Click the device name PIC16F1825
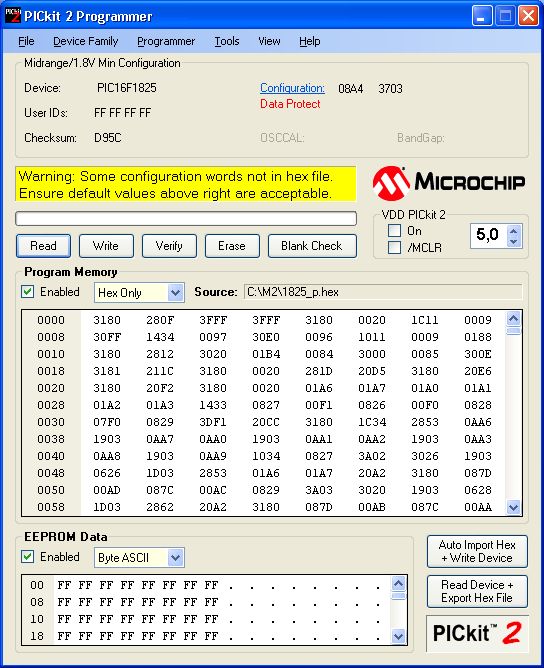This screenshot has width=544, height=668. pyautogui.click(x=127, y=88)
